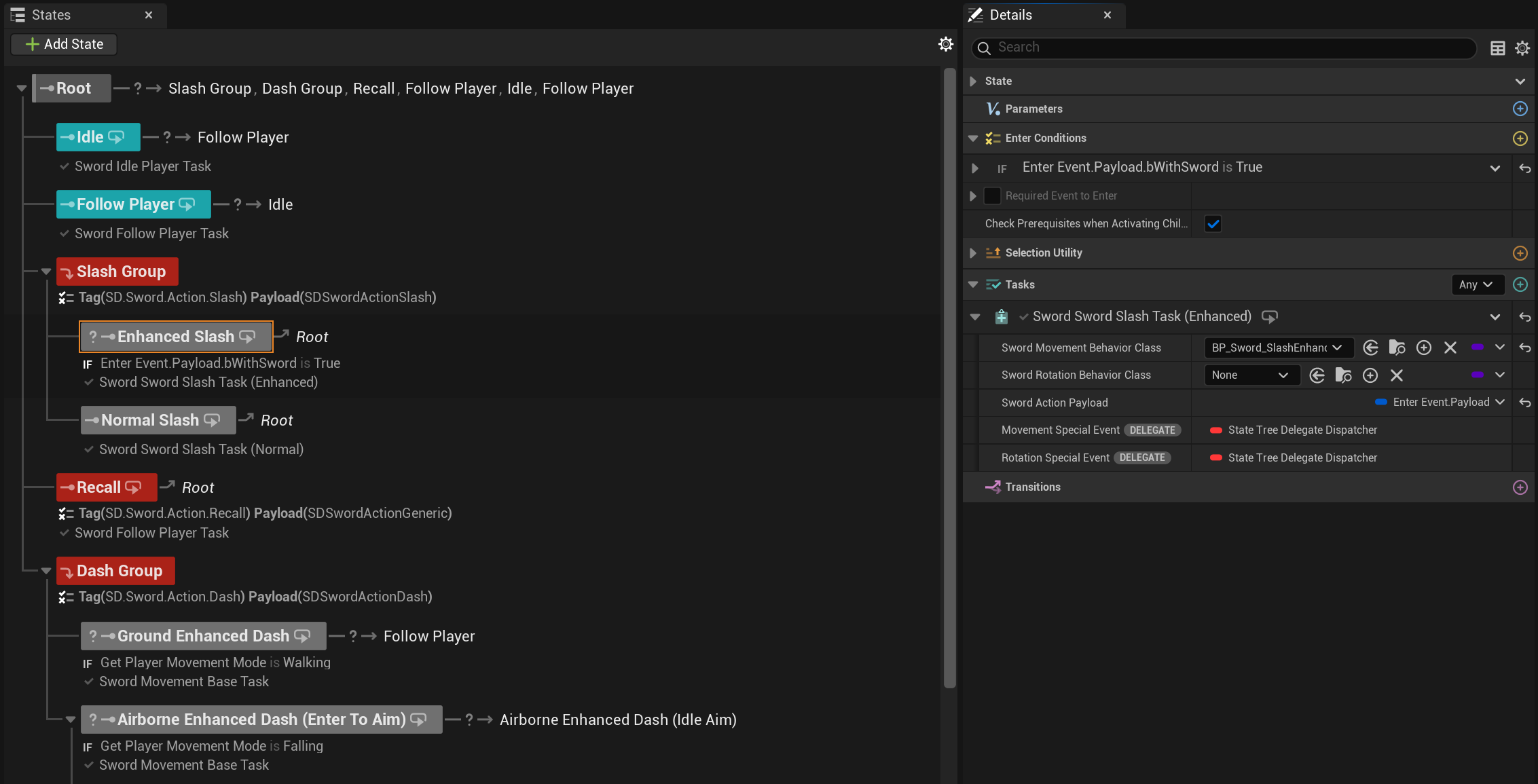The image size is (1538, 784).
Task: Toggle the Sword Slash Task enabled checkmark
Action: (x=1023, y=317)
